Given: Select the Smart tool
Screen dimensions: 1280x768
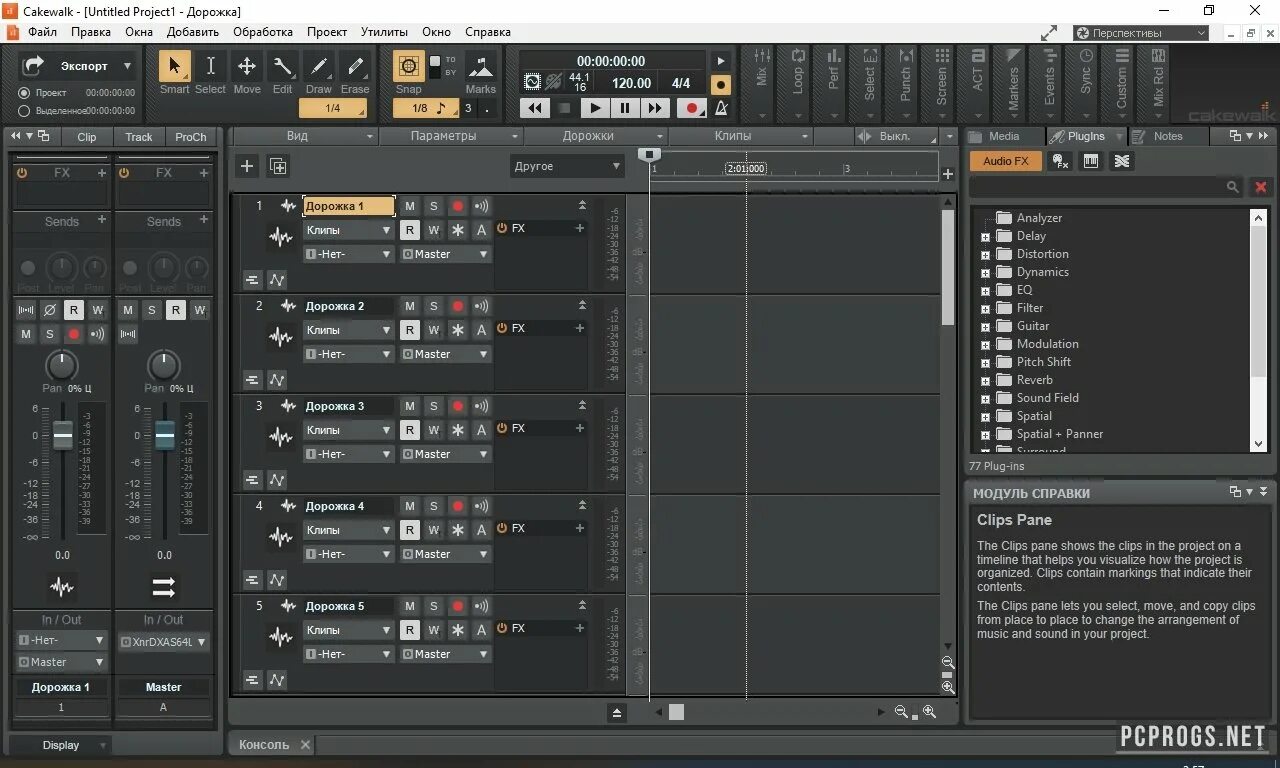Looking at the screenshot, I should tap(174, 66).
